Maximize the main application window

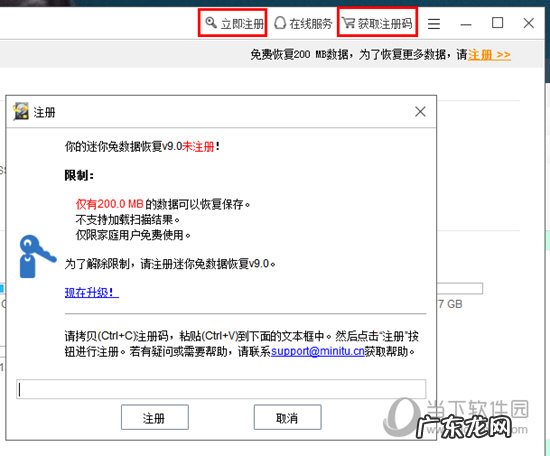pyautogui.click(x=497, y=23)
